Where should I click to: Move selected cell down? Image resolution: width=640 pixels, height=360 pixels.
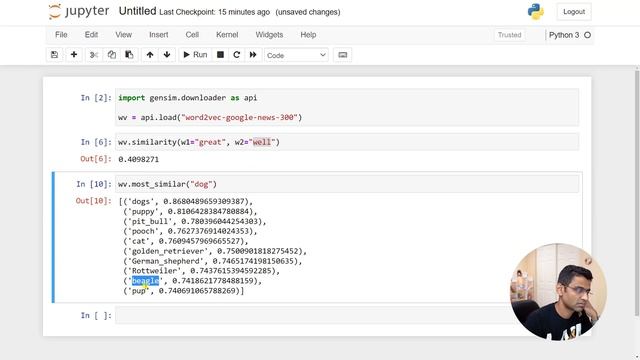point(167,55)
